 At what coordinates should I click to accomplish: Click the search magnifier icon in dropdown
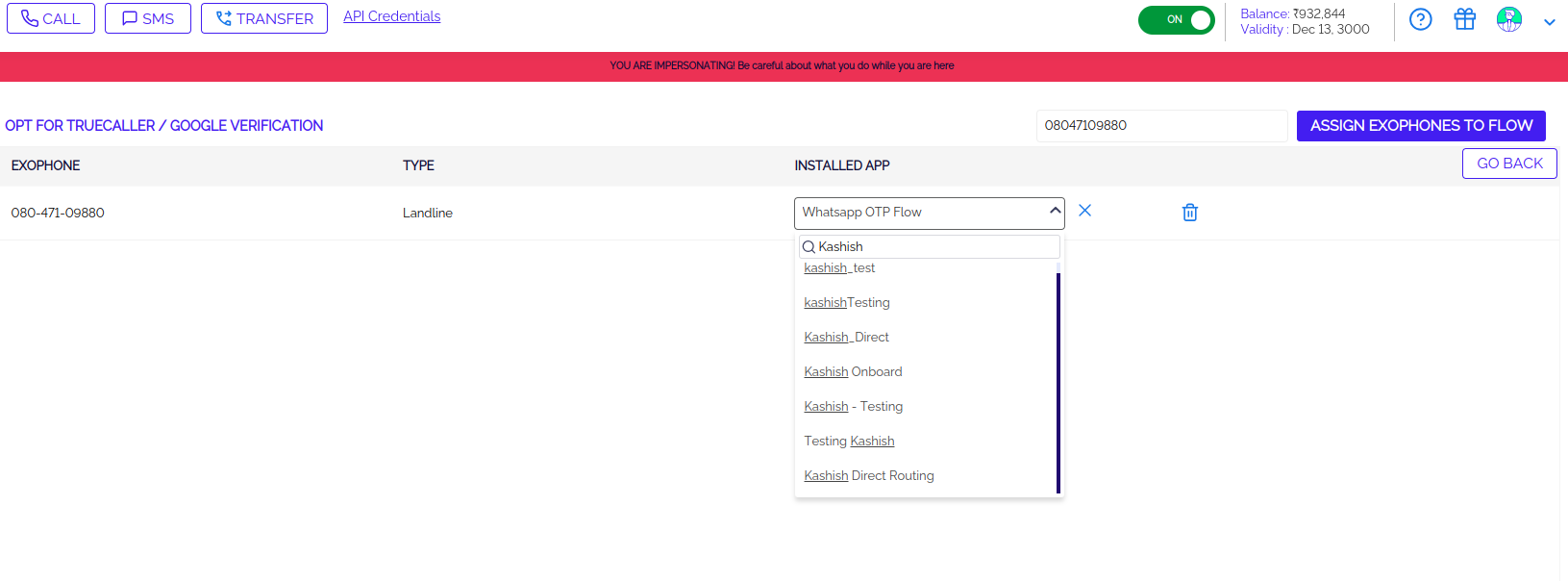[x=809, y=247]
